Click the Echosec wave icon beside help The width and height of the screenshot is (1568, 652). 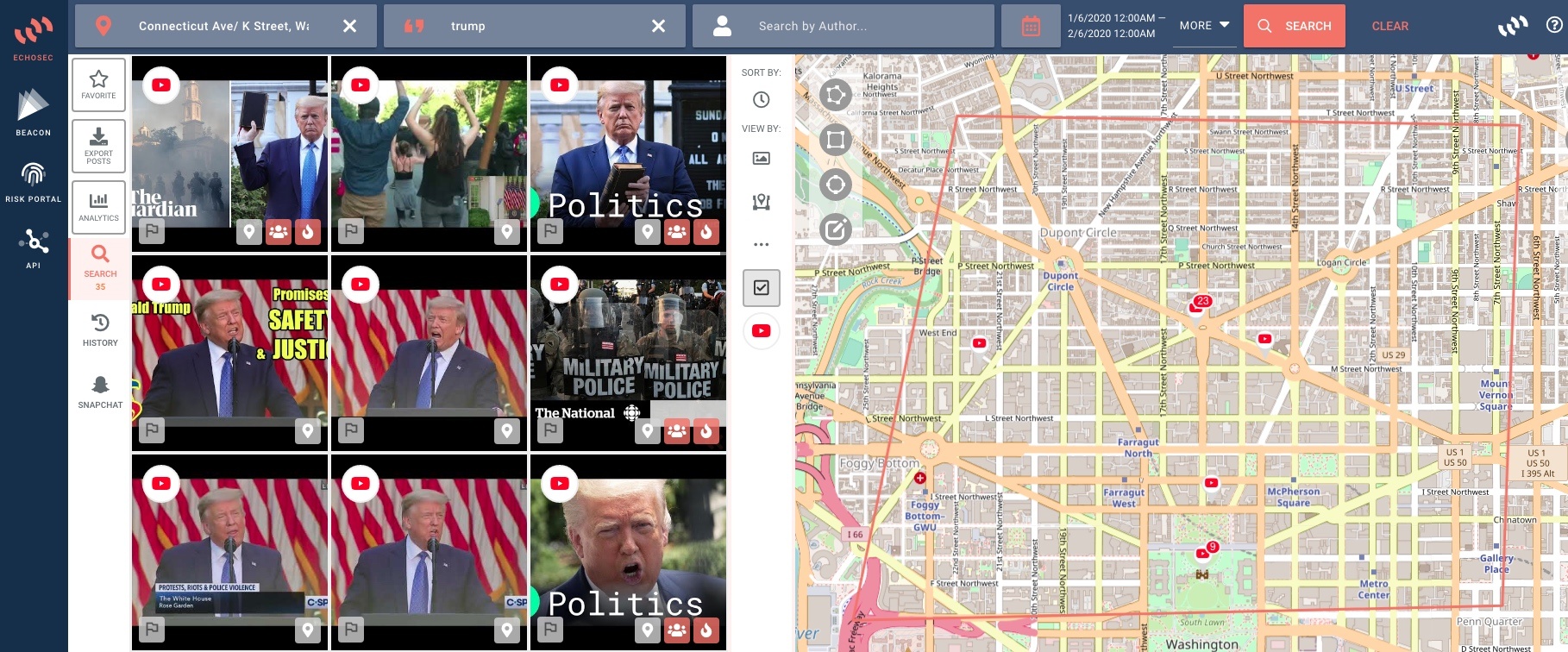1513,26
